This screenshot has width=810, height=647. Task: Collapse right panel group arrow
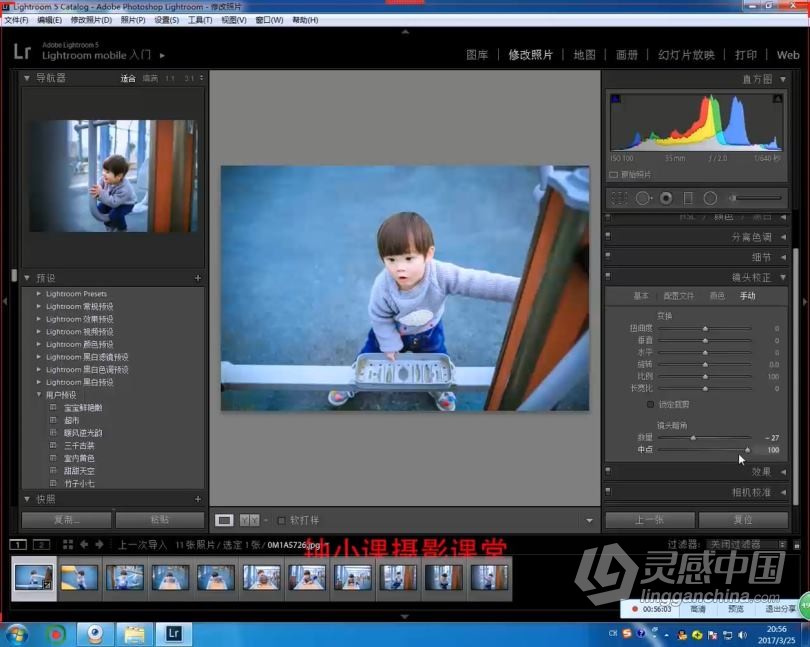click(805, 301)
